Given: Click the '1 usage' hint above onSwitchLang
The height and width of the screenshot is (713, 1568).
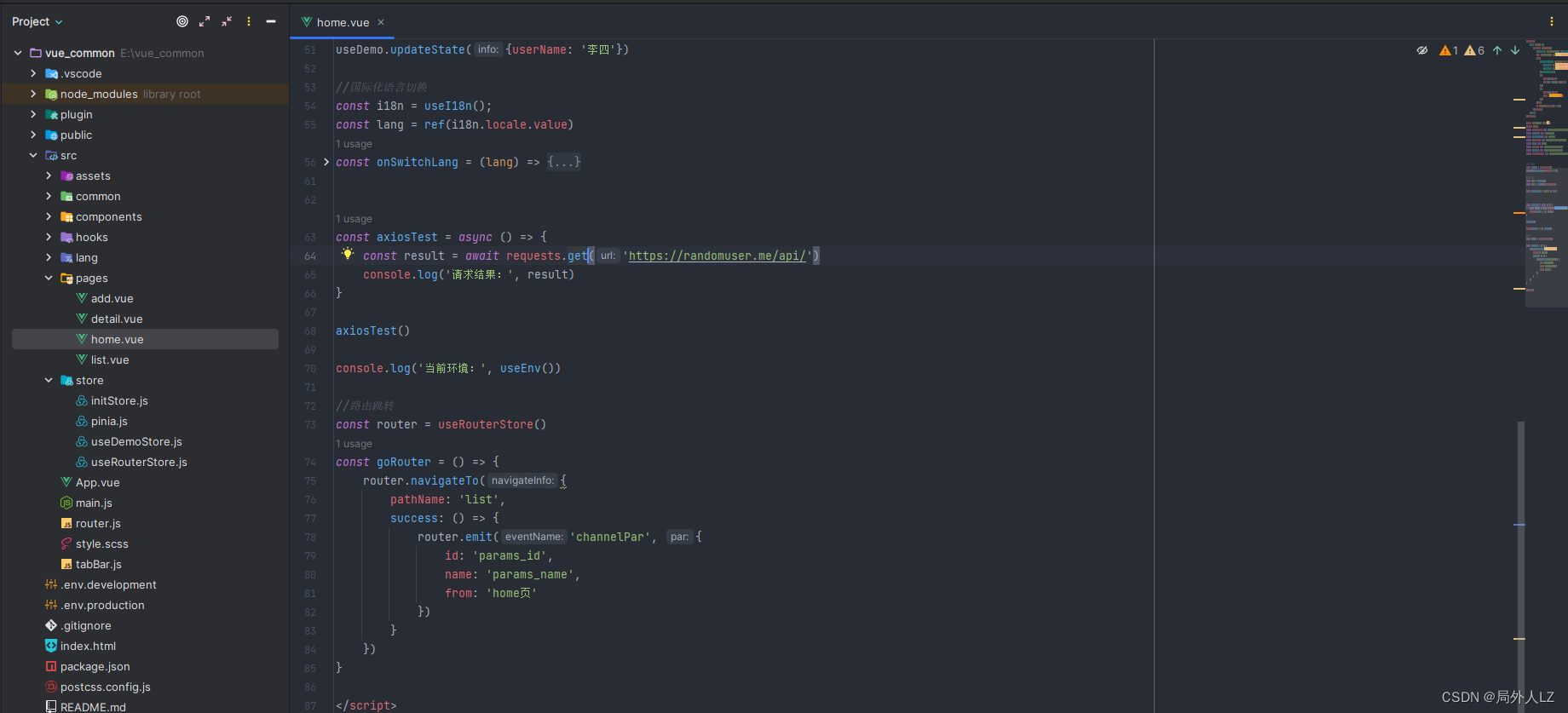Looking at the screenshot, I should coord(354,144).
